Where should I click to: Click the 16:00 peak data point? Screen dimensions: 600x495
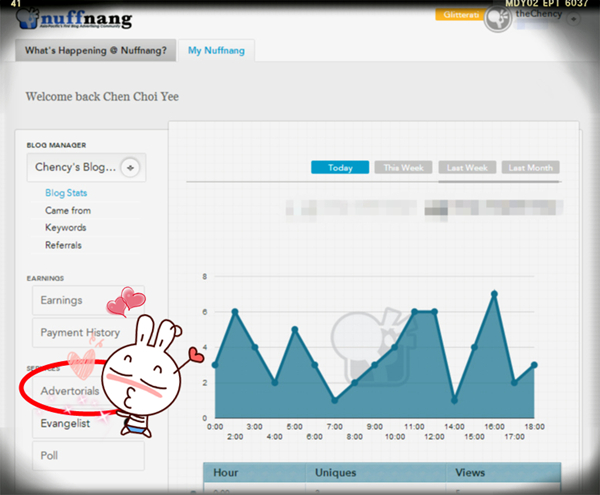click(494, 294)
